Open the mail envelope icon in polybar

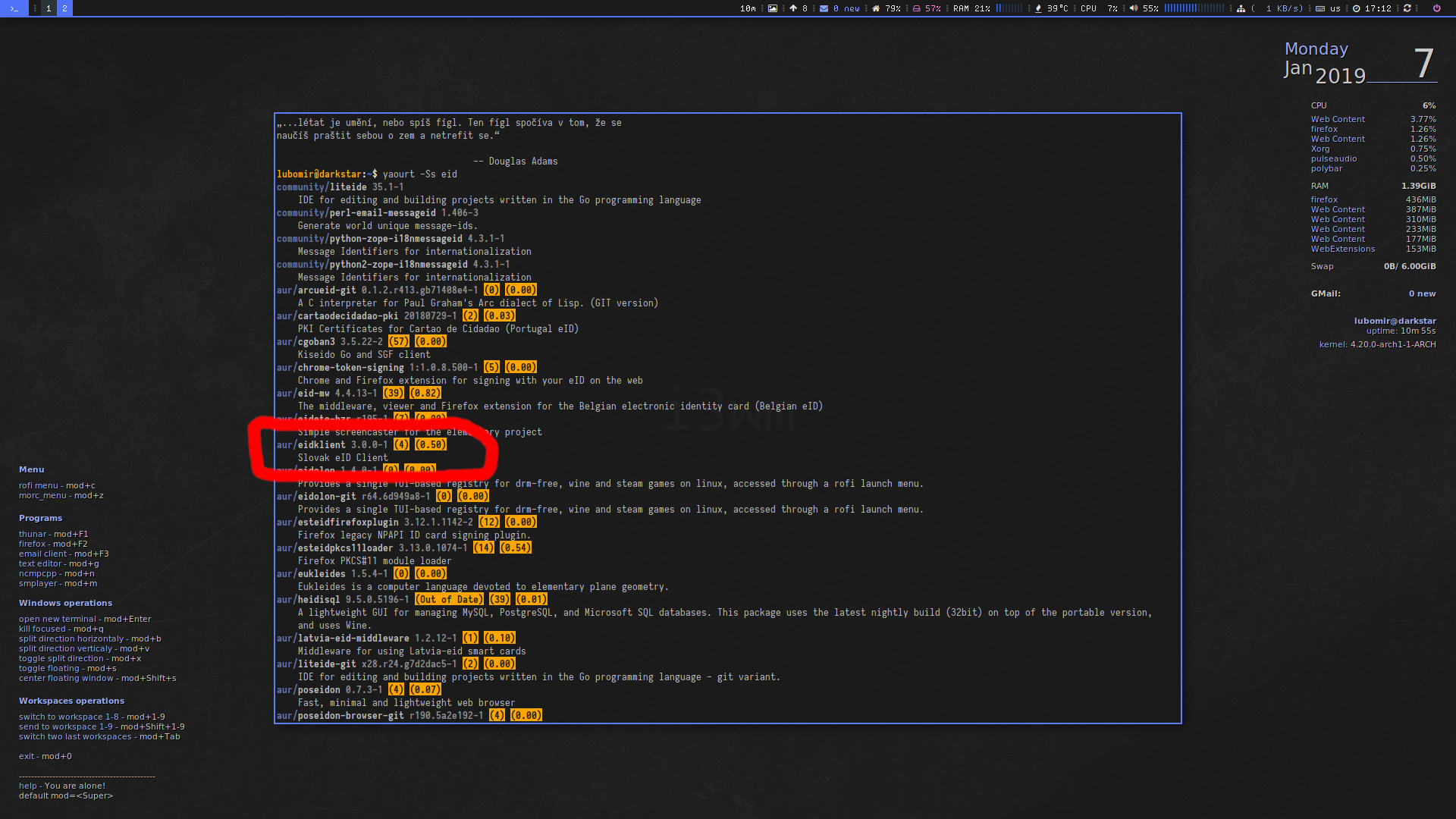coord(824,8)
